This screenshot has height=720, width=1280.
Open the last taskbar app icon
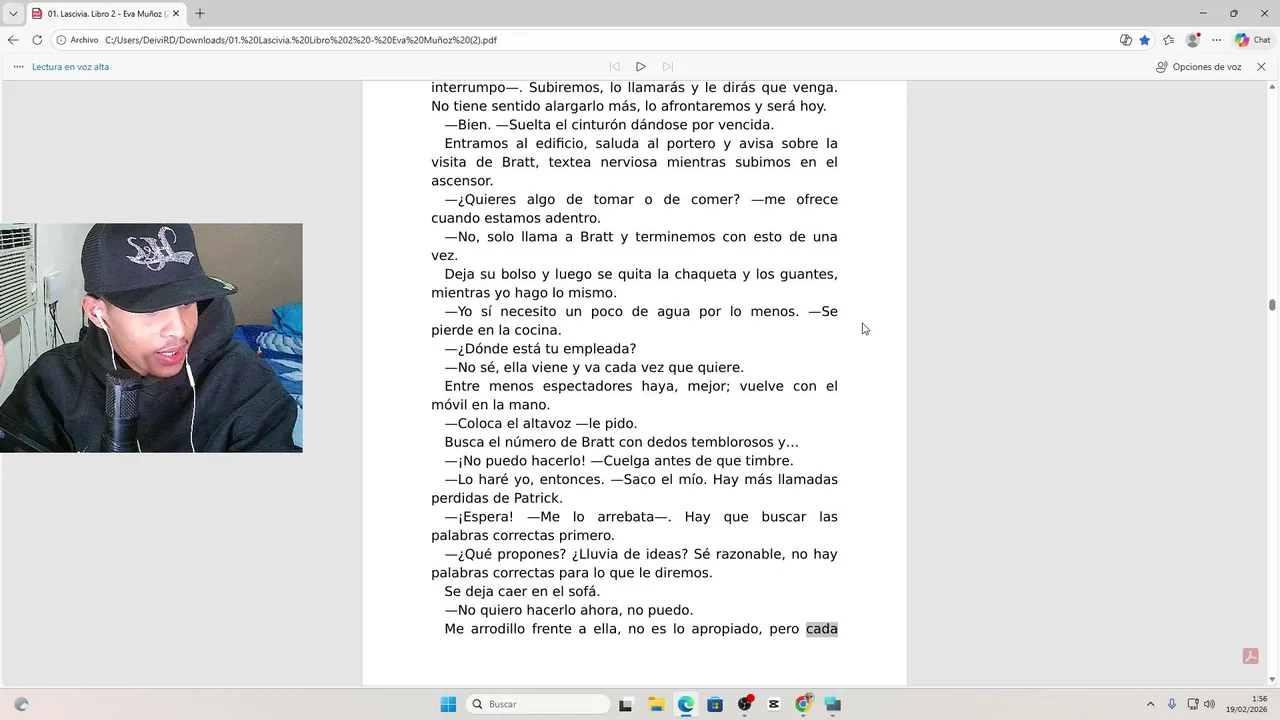(x=833, y=704)
